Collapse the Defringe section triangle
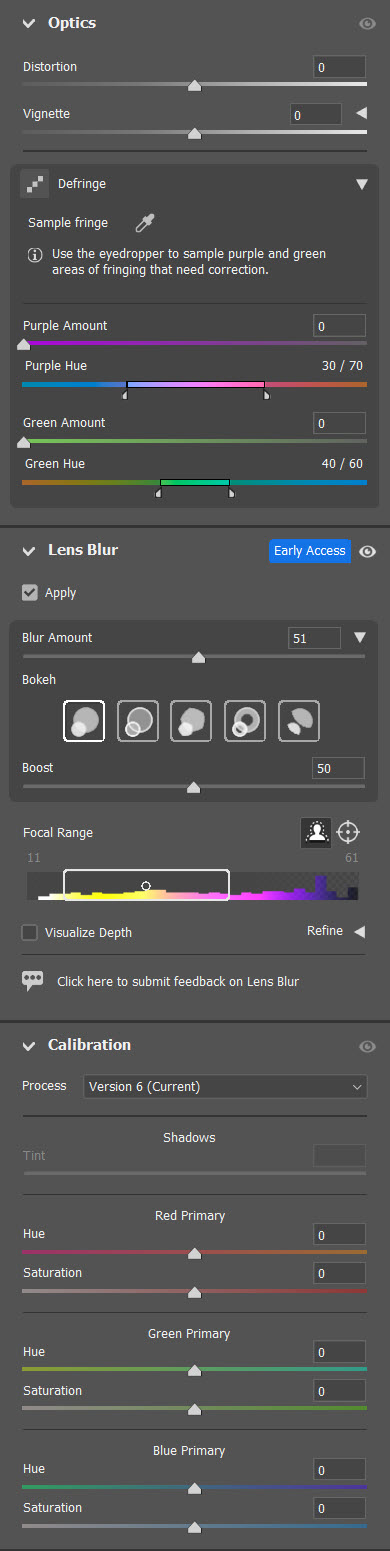The width and height of the screenshot is (390, 1551). [x=361, y=184]
